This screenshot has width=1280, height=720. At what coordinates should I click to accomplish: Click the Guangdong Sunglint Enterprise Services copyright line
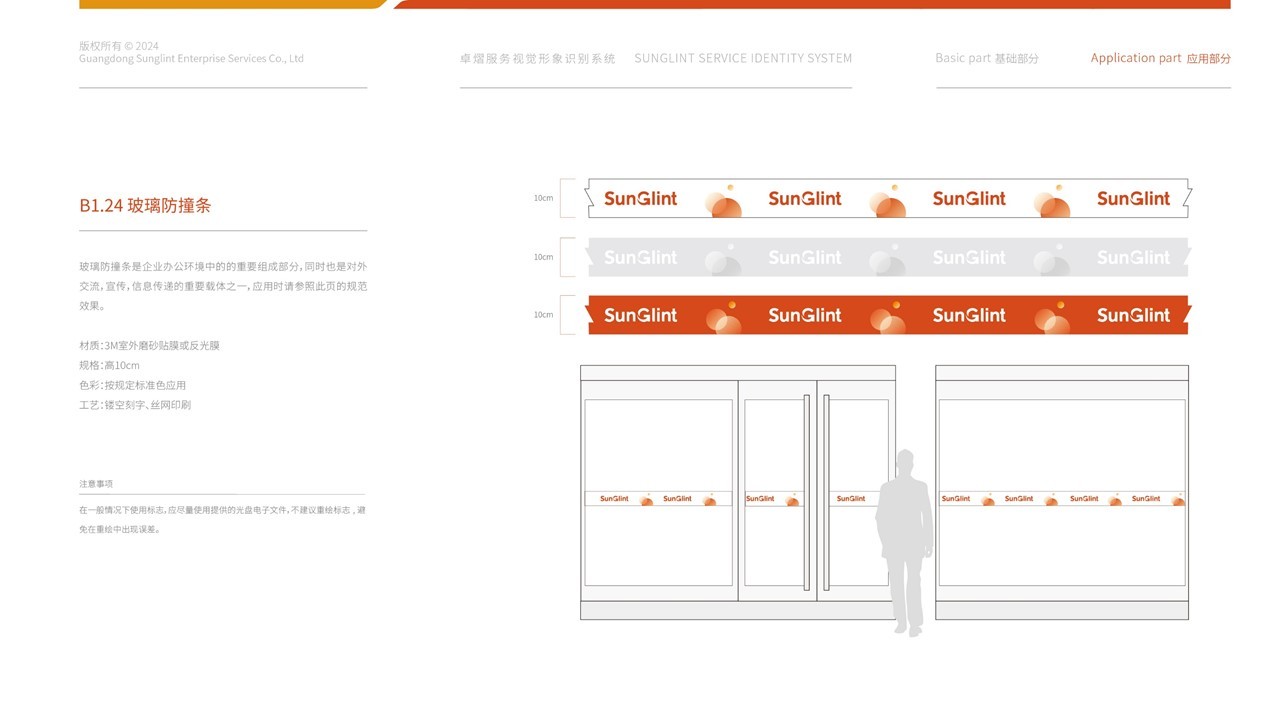(x=191, y=59)
